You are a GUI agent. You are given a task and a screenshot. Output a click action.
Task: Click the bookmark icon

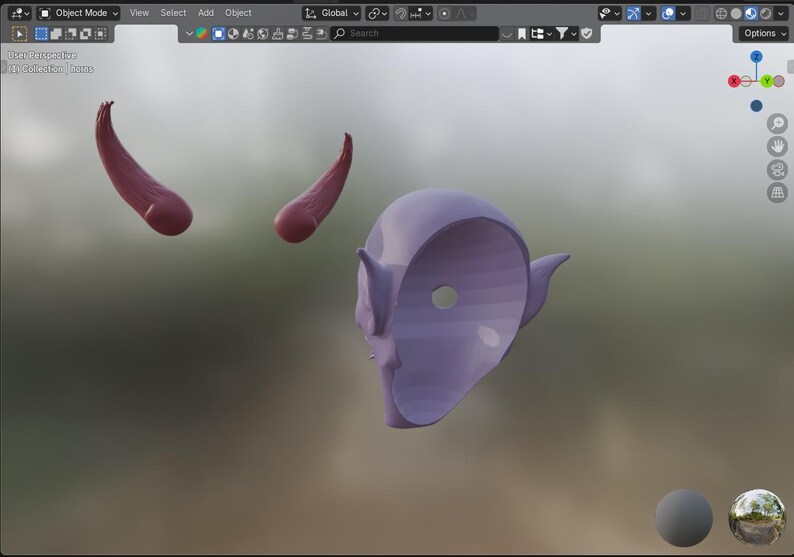point(522,33)
